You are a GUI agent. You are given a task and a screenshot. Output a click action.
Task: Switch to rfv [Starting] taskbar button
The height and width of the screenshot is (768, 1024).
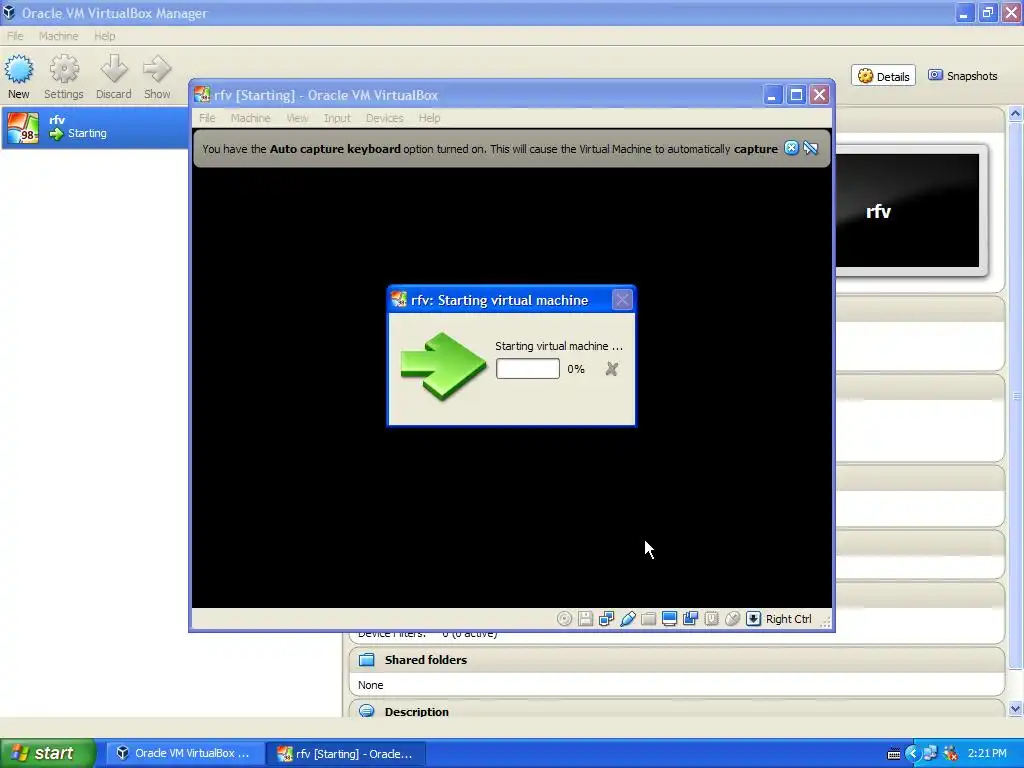[346, 753]
